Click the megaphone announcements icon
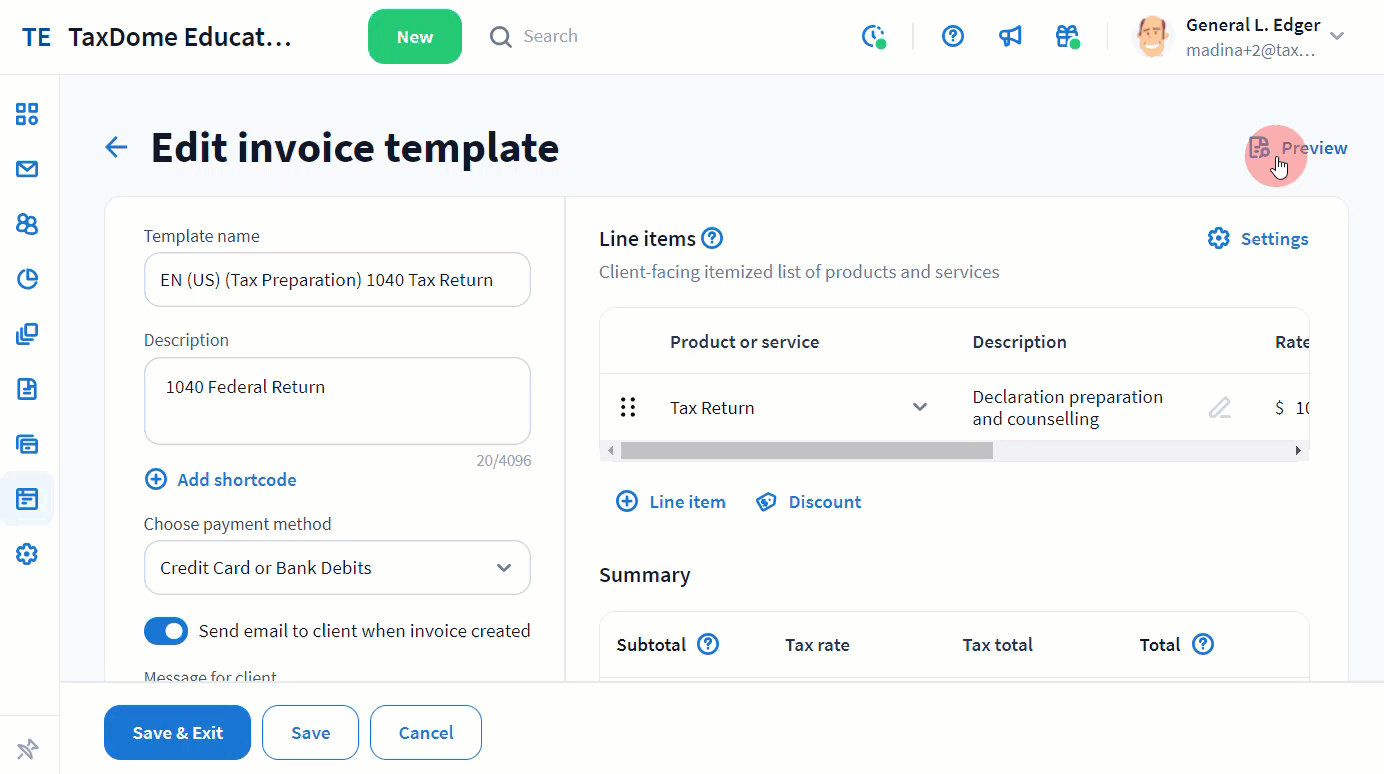The image size is (1384, 774). tap(1010, 37)
